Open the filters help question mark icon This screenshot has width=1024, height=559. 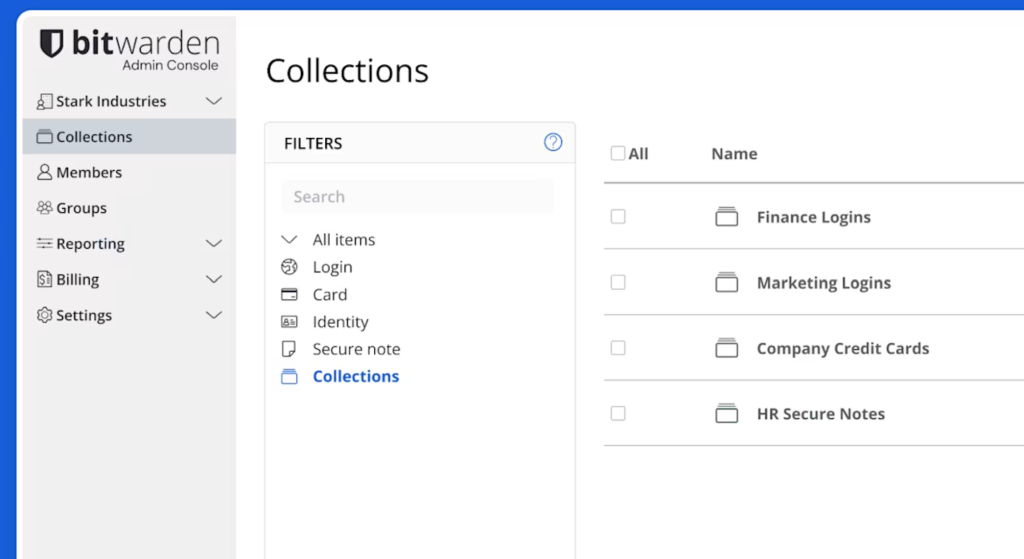click(553, 142)
